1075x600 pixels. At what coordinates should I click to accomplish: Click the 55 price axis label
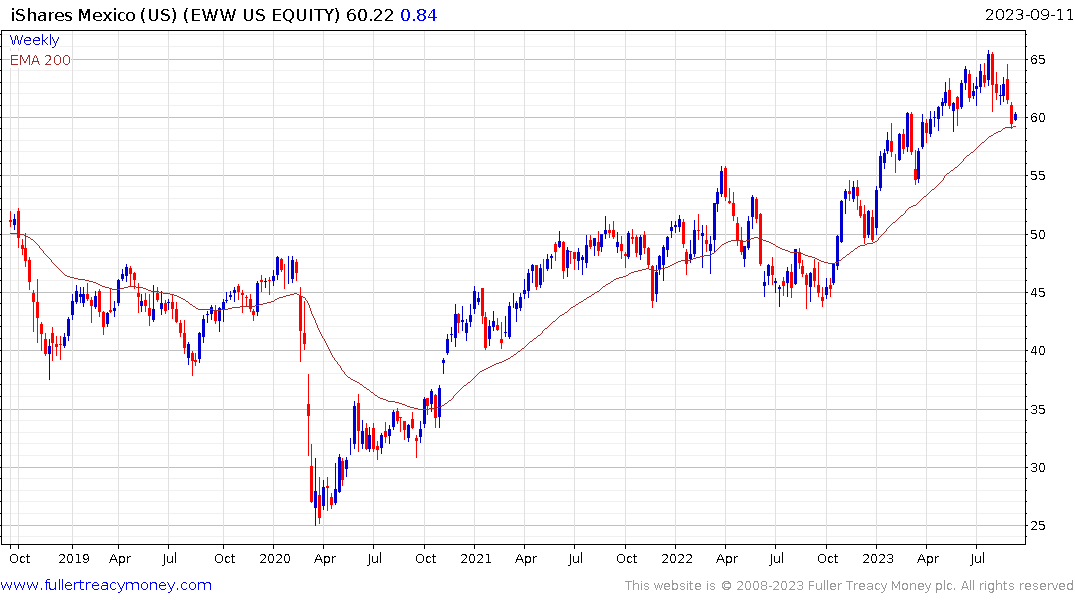[x=1037, y=176]
